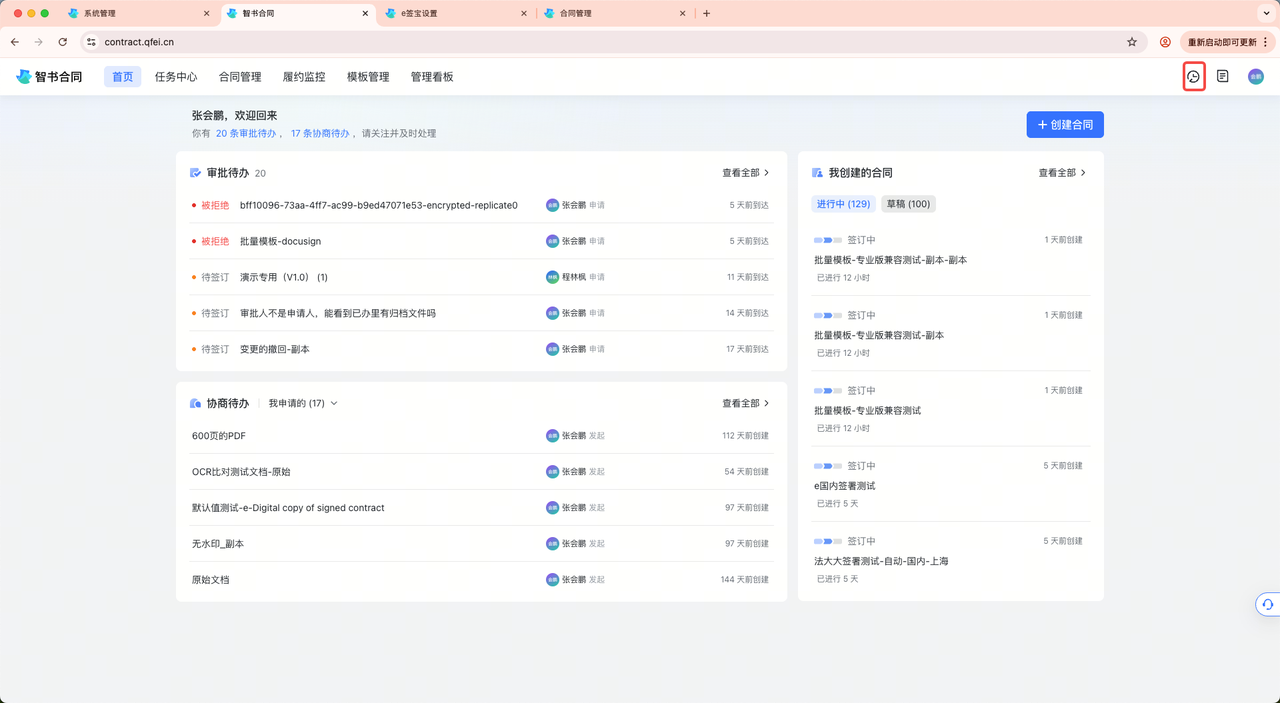The width and height of the screenshot is (1280, 703).
Task: Open the history/recent activity icon
Action: pyautogui.click(x=1193, y=77)
